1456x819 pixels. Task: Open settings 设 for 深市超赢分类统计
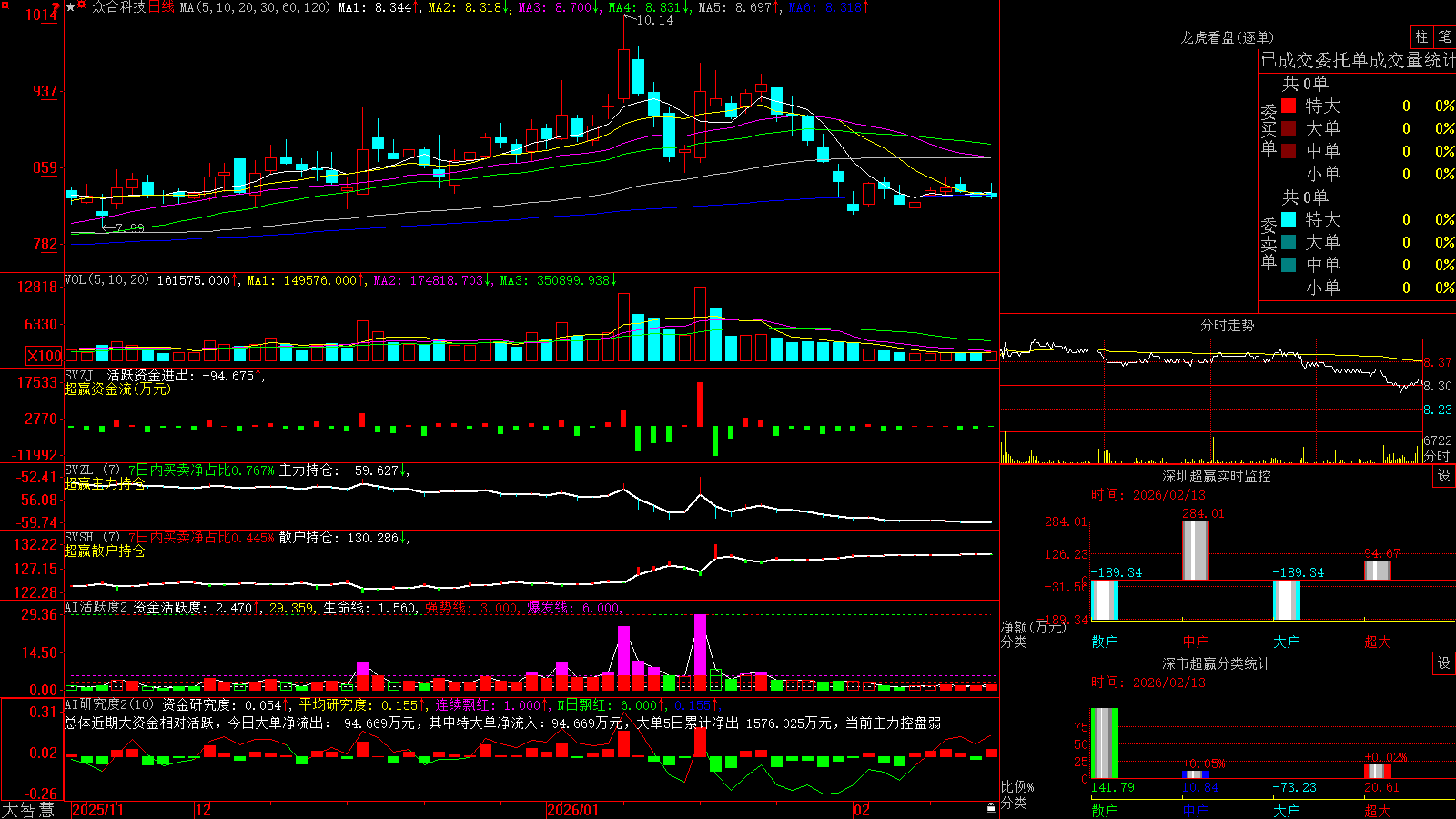click(1444, 663)
